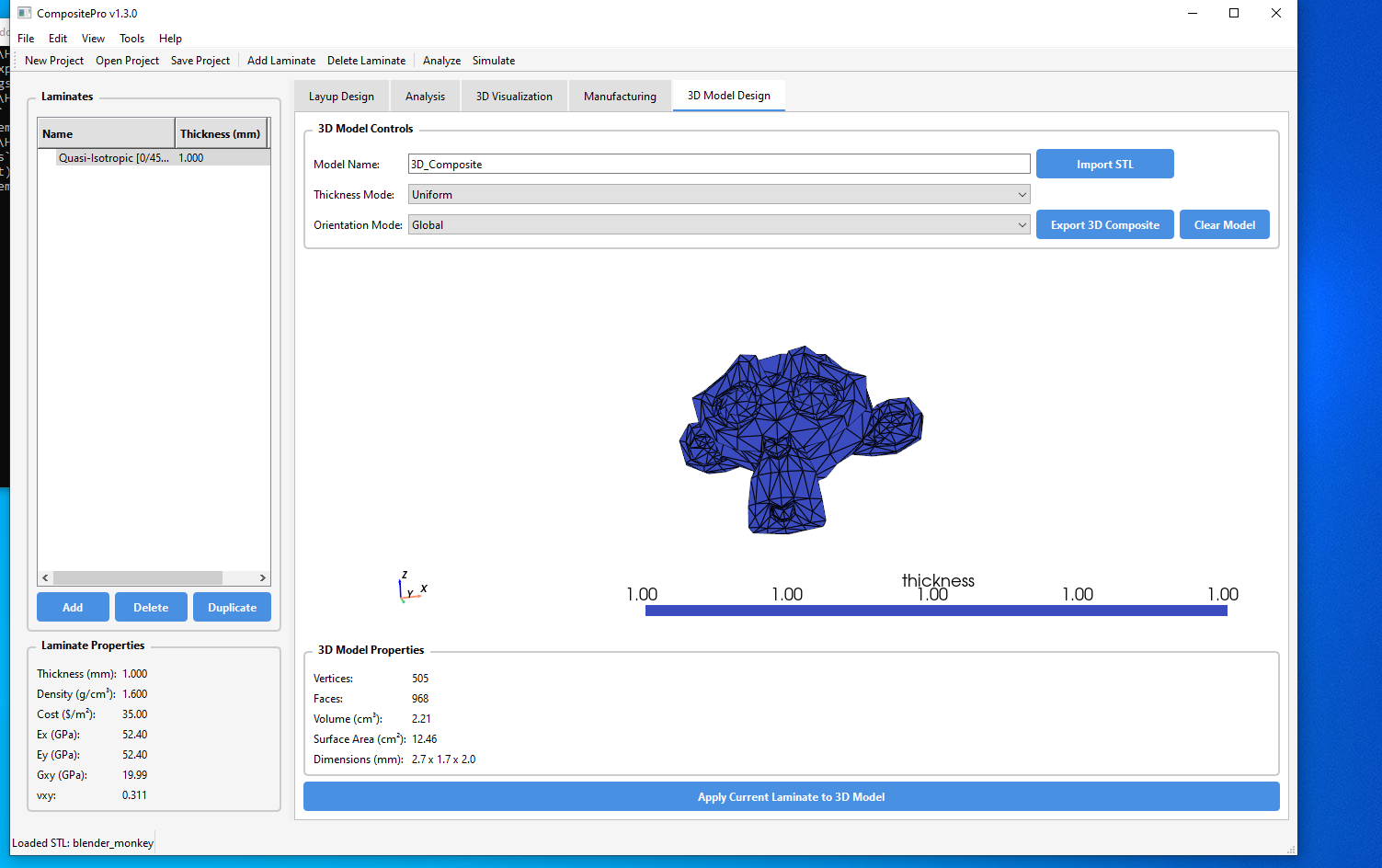Viewport: 1382px width, 868px height.
Task: Click Export 3D Composite button
Action: 1105,224
